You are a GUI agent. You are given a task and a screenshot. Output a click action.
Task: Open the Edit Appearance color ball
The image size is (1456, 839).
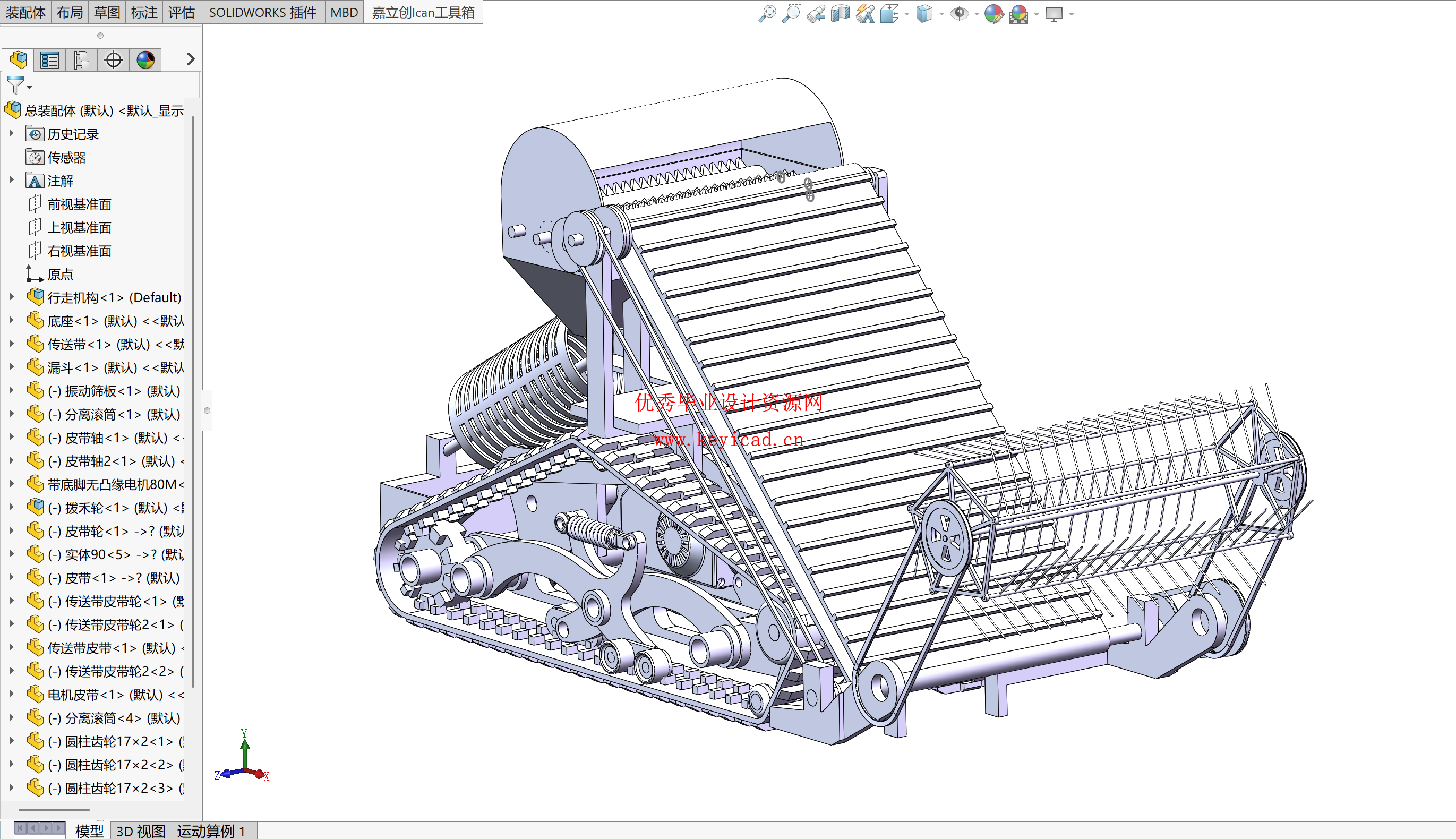click(x=993, y=13)
